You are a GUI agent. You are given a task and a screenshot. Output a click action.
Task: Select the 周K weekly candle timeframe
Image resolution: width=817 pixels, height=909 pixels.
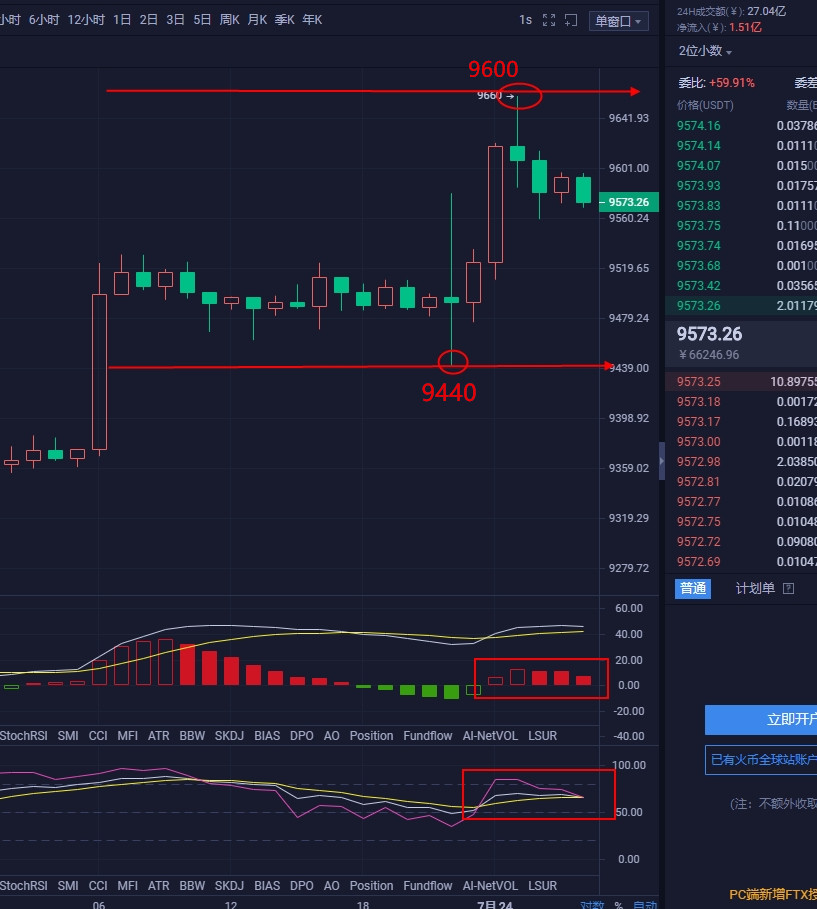[x=229, y=20]
